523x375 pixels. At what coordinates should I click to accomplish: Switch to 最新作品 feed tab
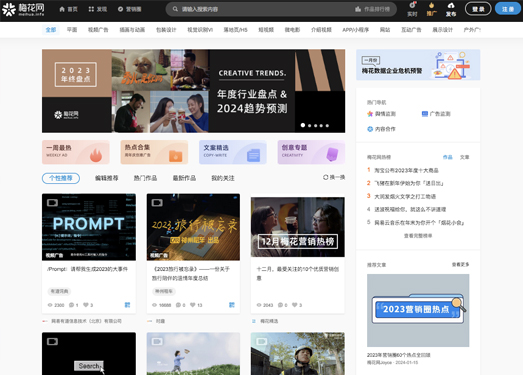[x=184, y=178]
